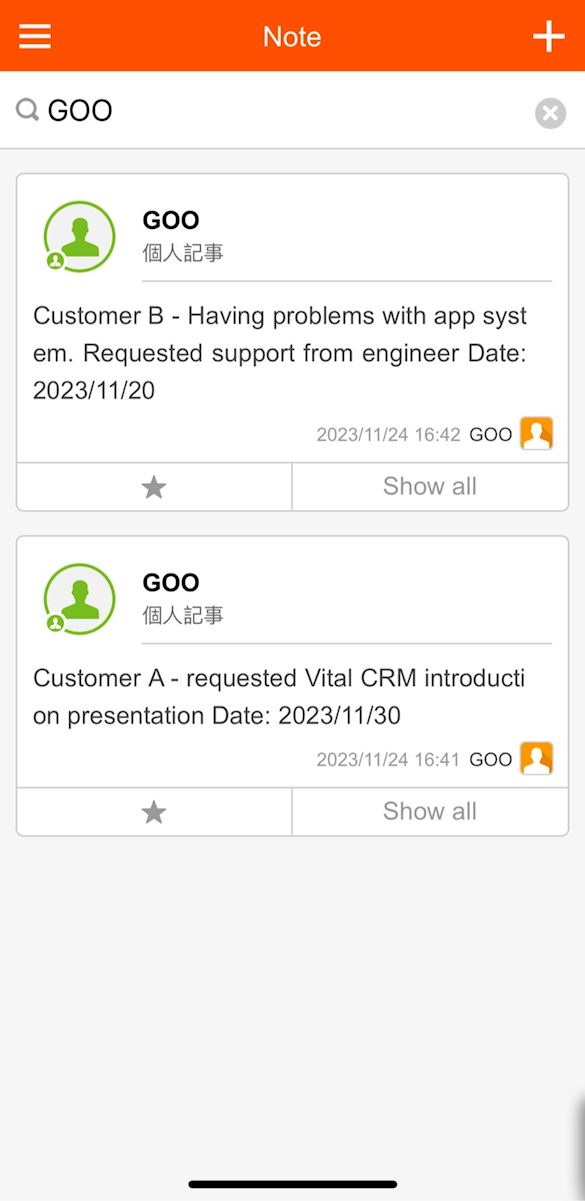Screen dimensions: 585x1201
Task: Show all of the Customer B note
Action: 430,487
